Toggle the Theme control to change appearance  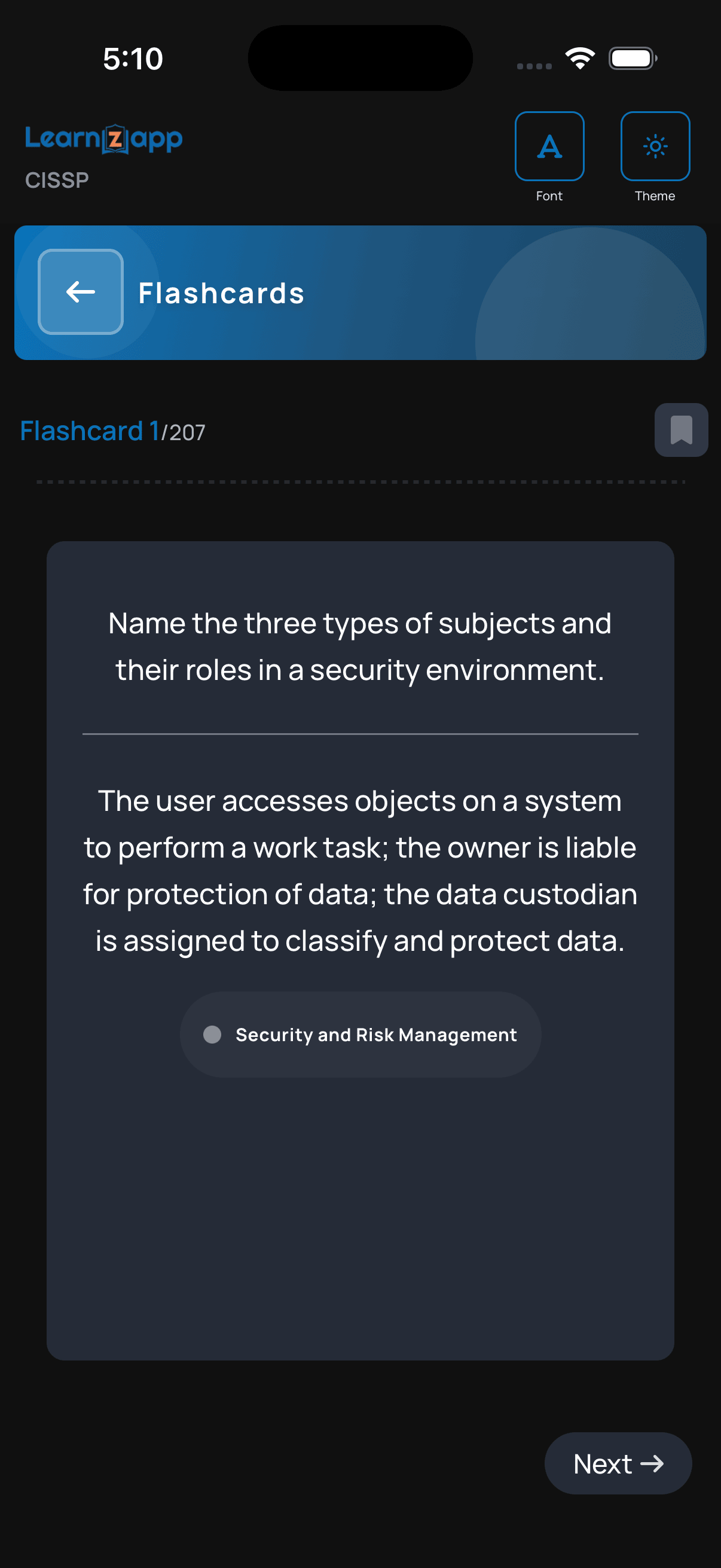pos(655,145)
